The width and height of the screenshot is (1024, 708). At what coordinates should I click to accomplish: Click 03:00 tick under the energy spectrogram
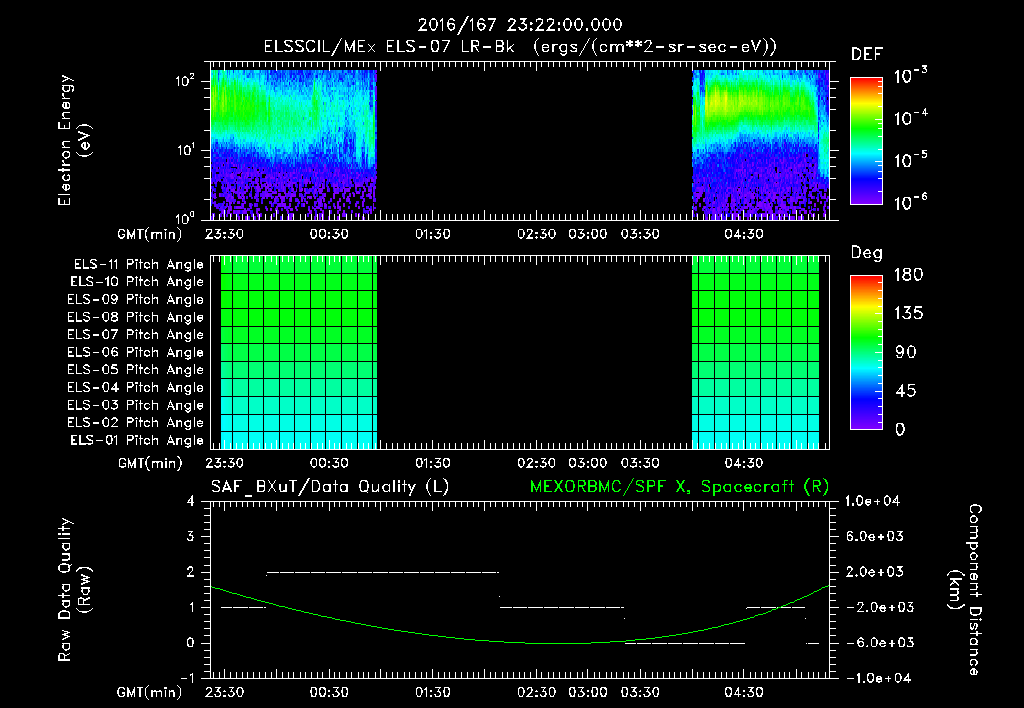(x=588, y=234)
